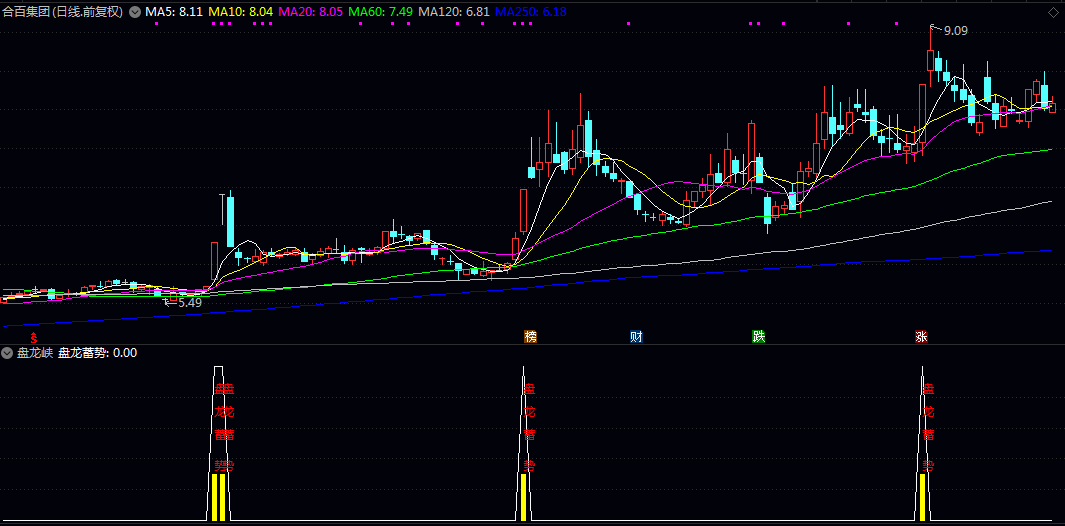Click the 盘龙蓄势: 0.00 indicator value label
The image size is (1065, 526).
[x=97, y=353]
